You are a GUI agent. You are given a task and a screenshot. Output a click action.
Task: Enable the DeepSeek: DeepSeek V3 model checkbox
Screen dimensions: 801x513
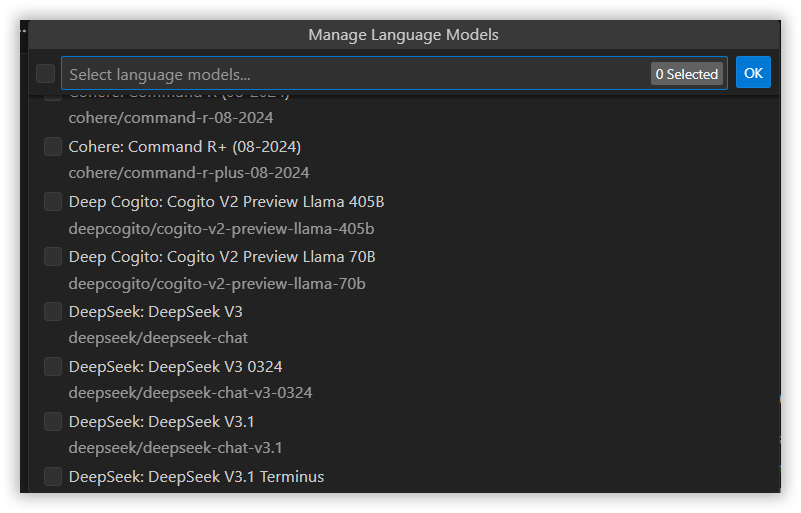(53, 312)
